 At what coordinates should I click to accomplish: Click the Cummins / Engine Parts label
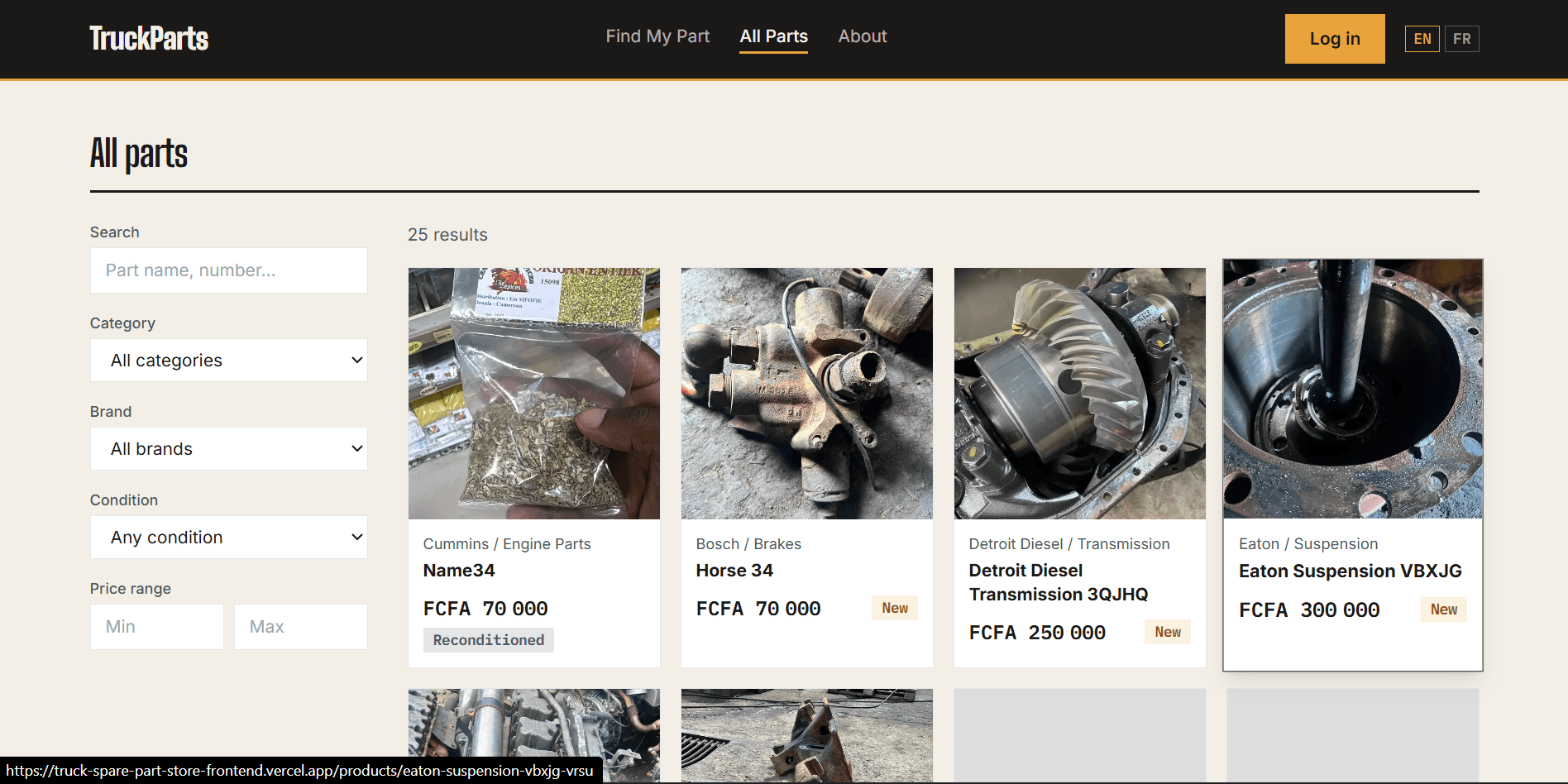[x=507, y=544]
